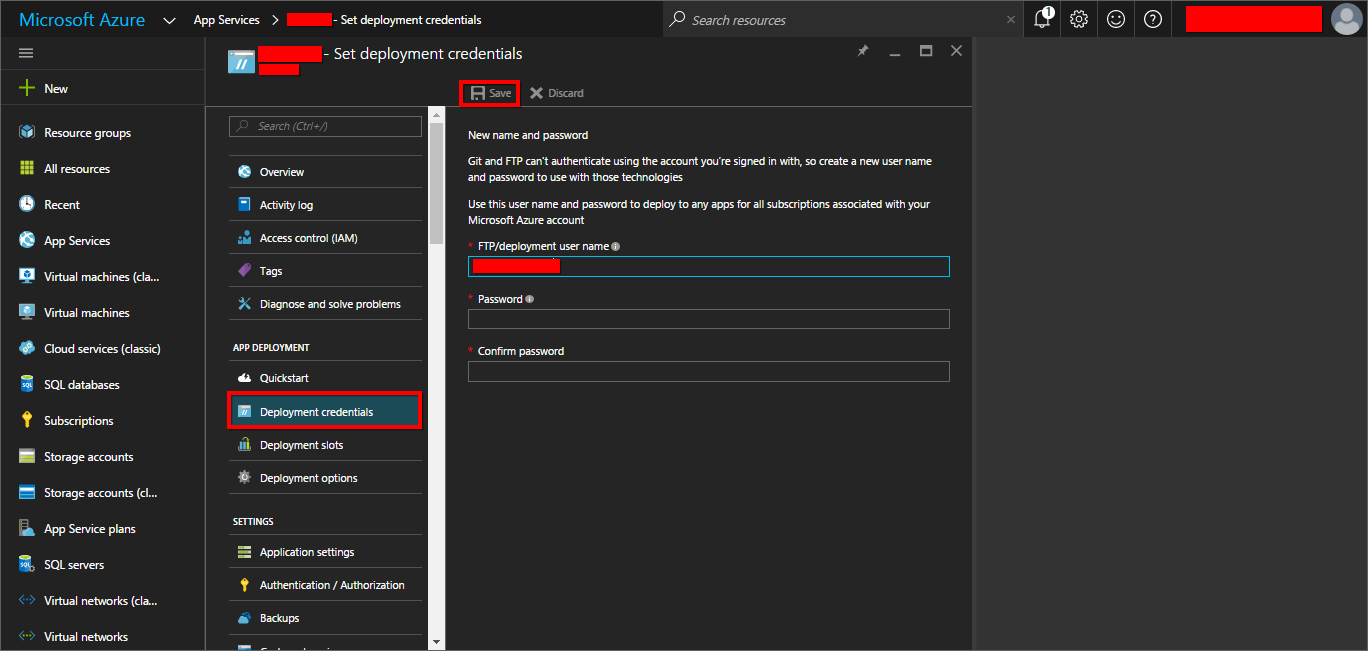Click the Recent clock icon
This screenshot has height=651, width=1368.
click(27, 204)
